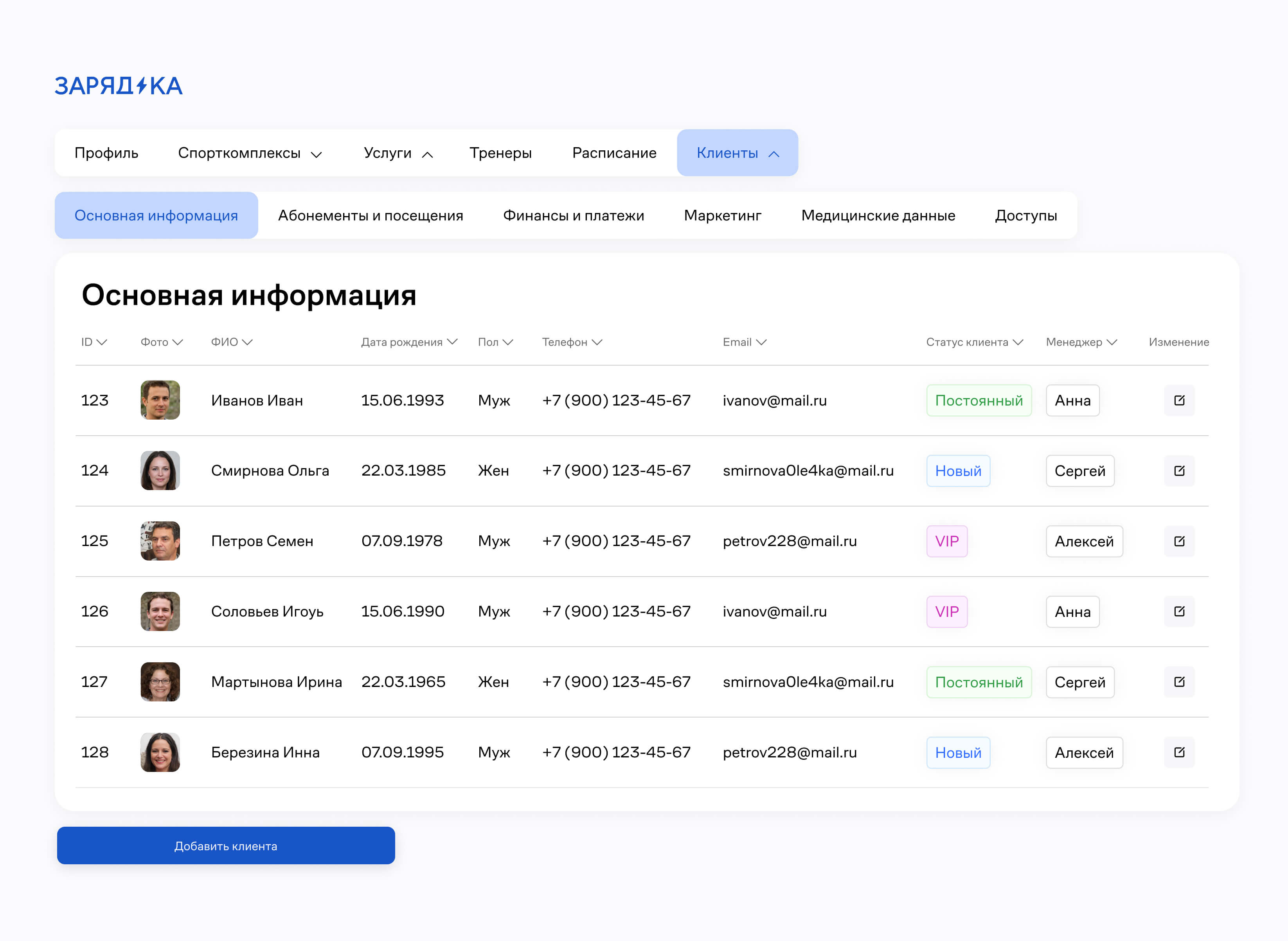Screen dimensions: 1288x941
Task: Click manager Анна in Иванов Иван row
Action: point(1073,400)
